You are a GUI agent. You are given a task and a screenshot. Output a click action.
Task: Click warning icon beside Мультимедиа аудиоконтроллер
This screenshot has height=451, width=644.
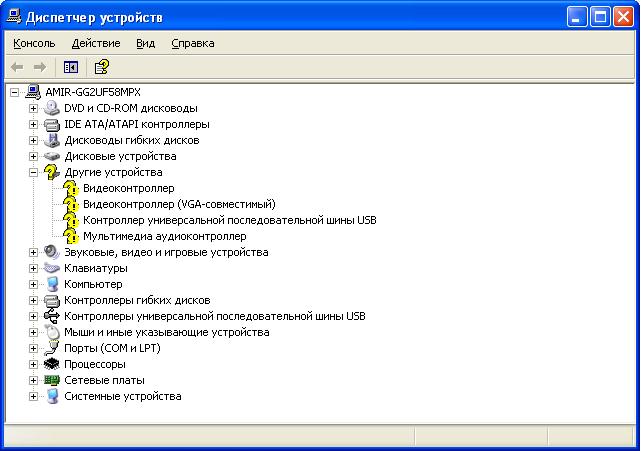[71, 236]
